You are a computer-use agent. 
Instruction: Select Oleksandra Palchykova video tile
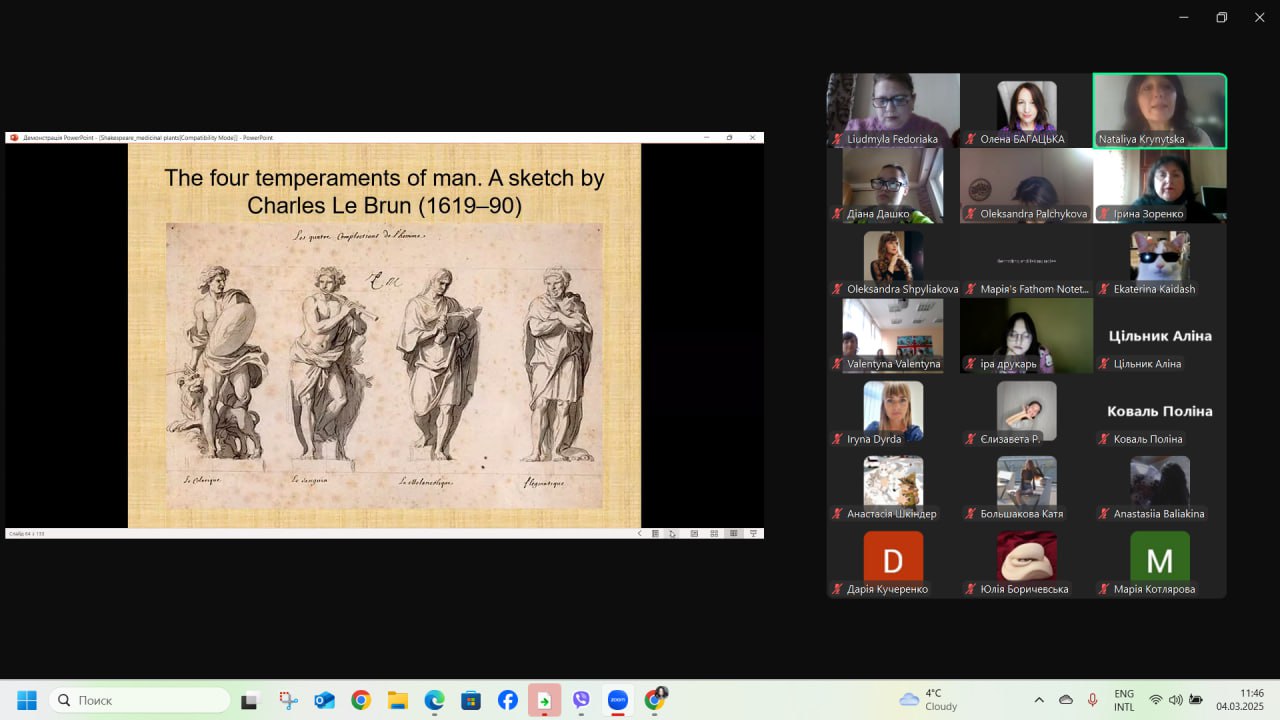1026,185
